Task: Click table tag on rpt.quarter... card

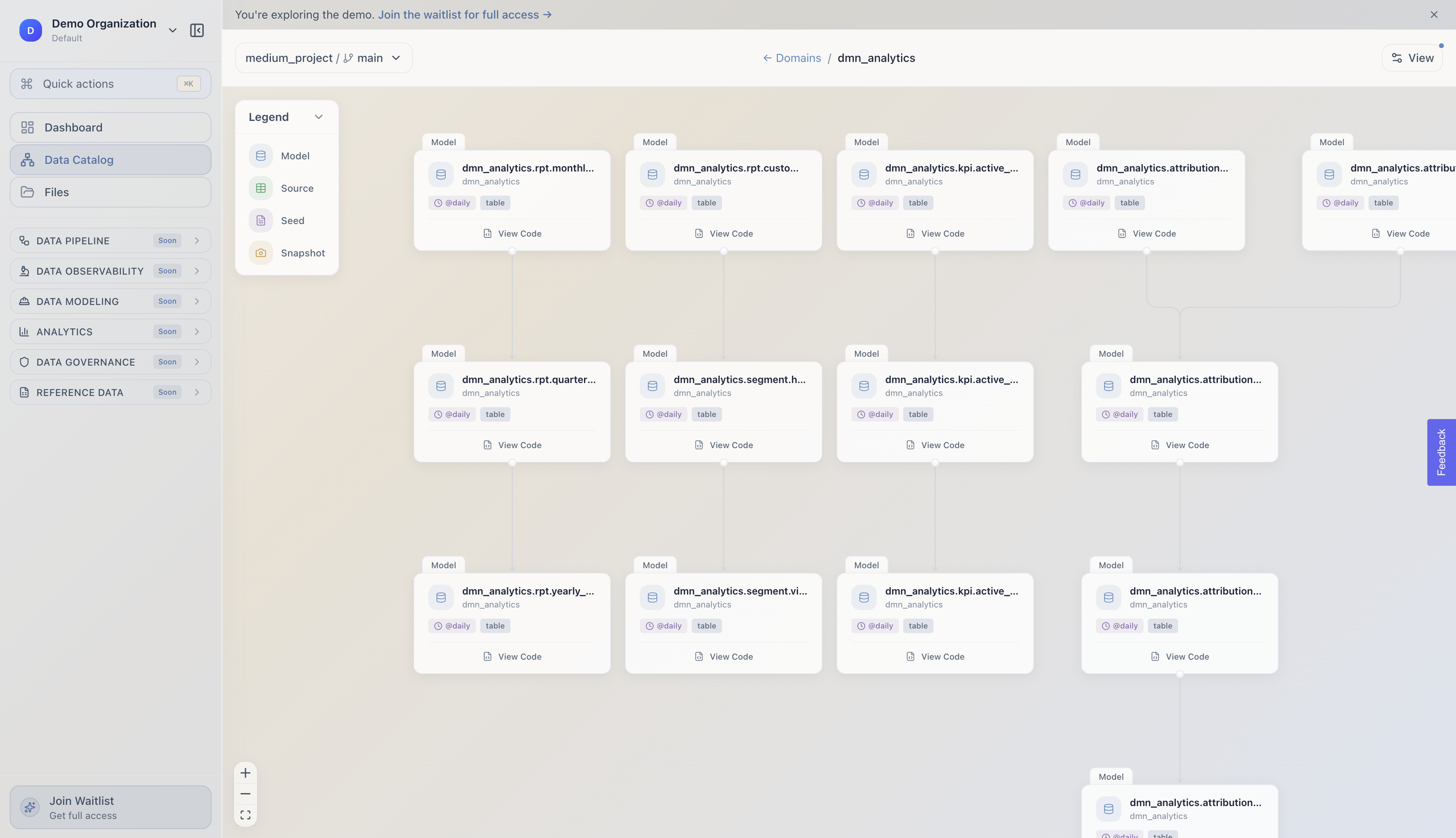Action: [x=494, y=415]
